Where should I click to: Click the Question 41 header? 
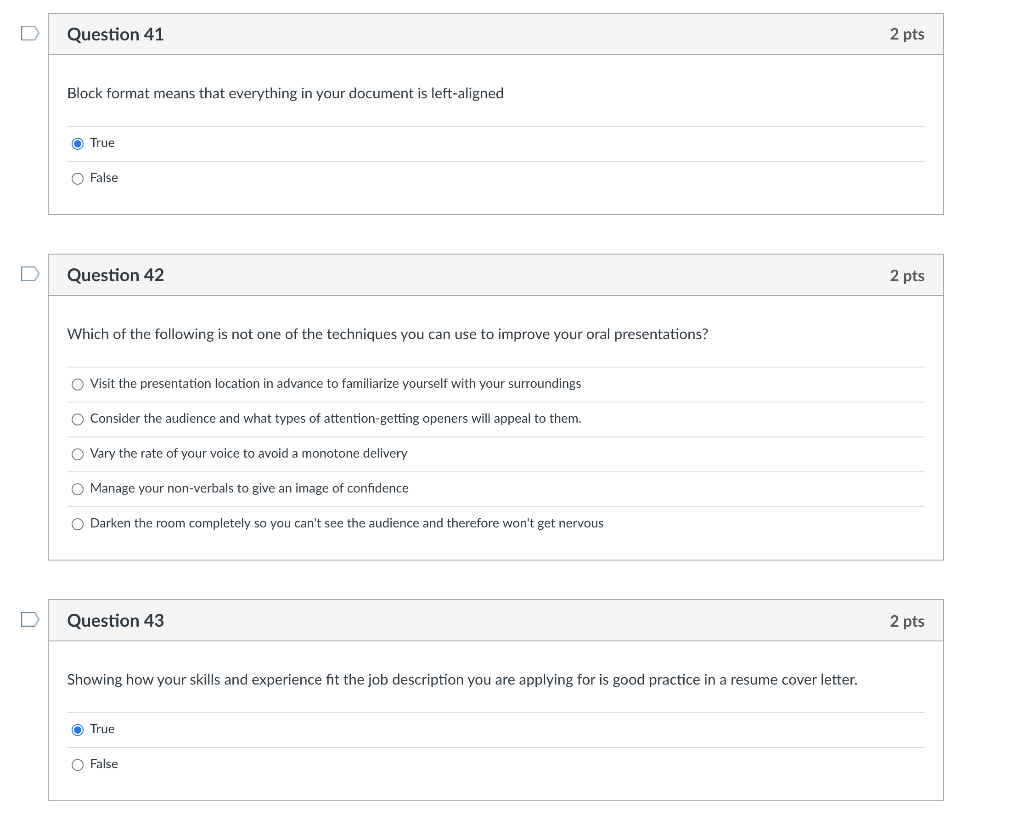[x=115, y=34]
